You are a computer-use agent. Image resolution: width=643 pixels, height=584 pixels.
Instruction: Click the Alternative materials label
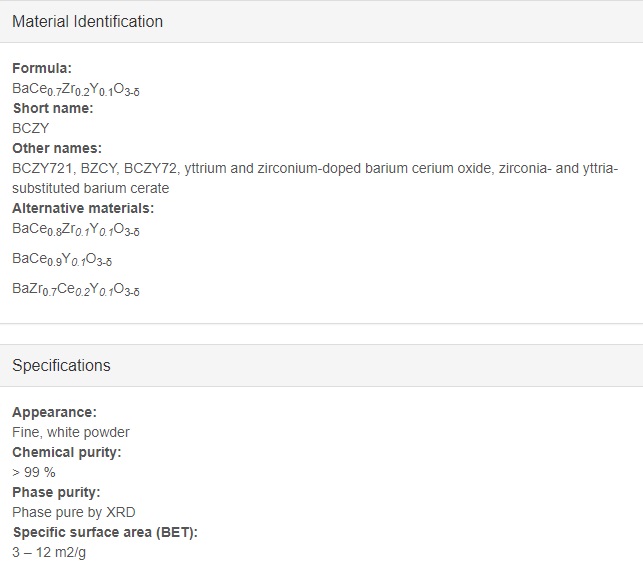(83, 208)
